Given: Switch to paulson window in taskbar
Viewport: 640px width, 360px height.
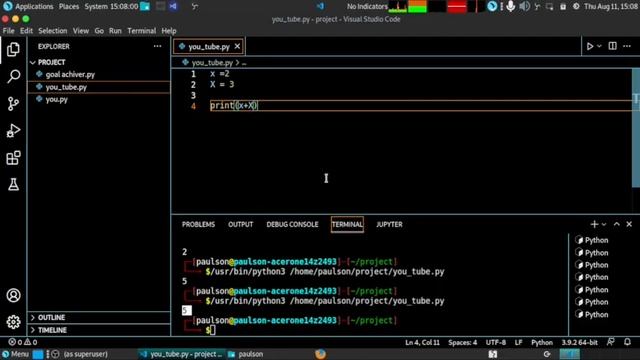Looking at the screenshot, I should [245, 354].
